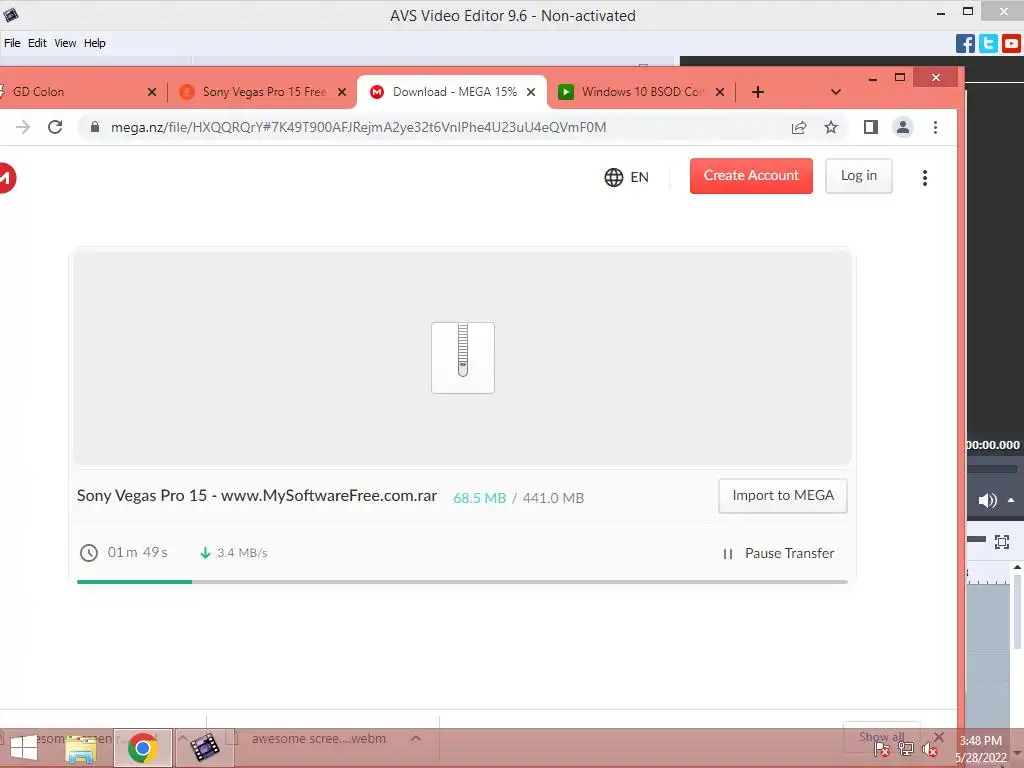
Task: Select Google Chrome on the taskbar
Action: click(143, 748)
